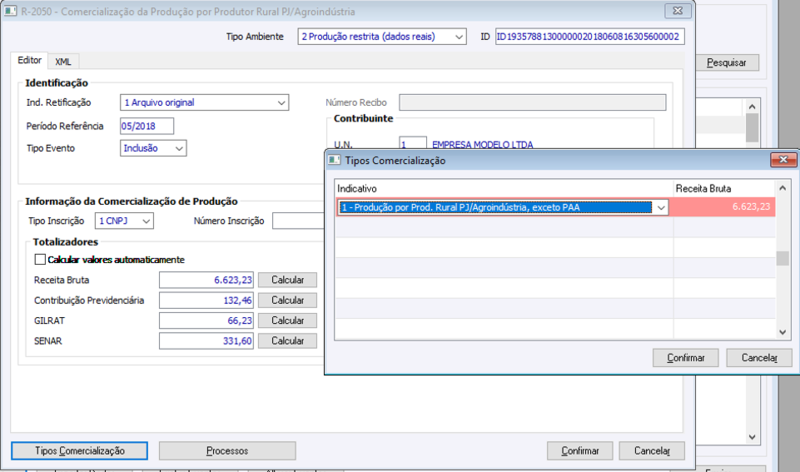800x472 pixels.
Task: Click Calcular next to SENAR
Action: click(x=287, y=341)
